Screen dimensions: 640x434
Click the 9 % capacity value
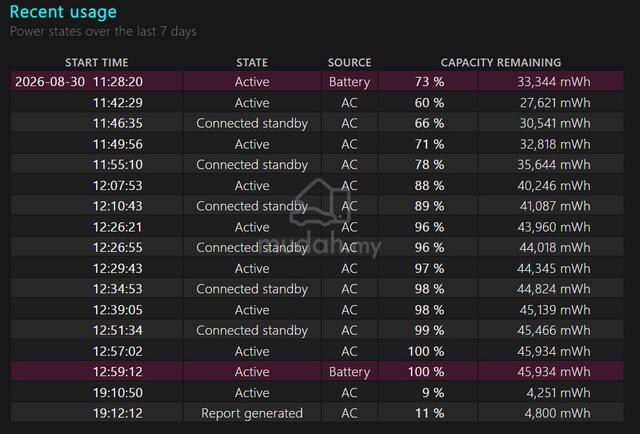tap(433, 392)
